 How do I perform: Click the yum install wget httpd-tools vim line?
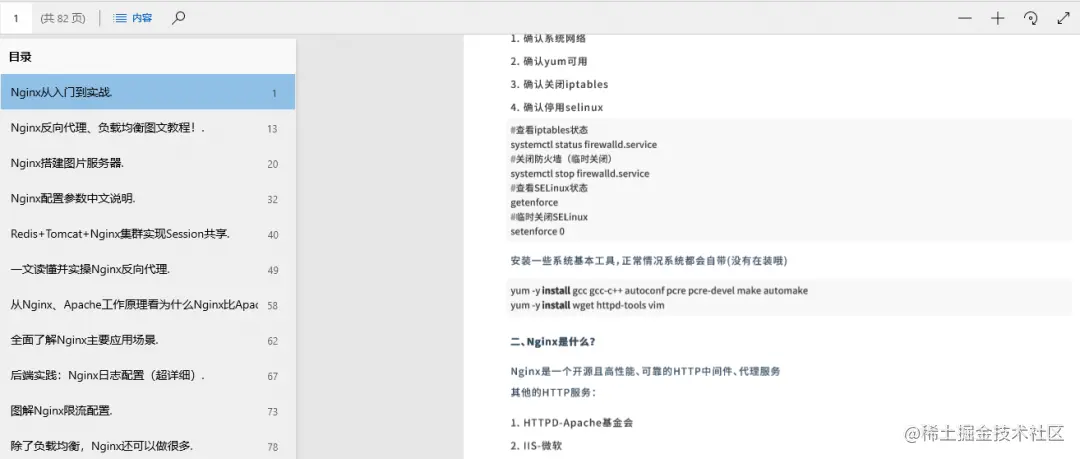point(588,305)
